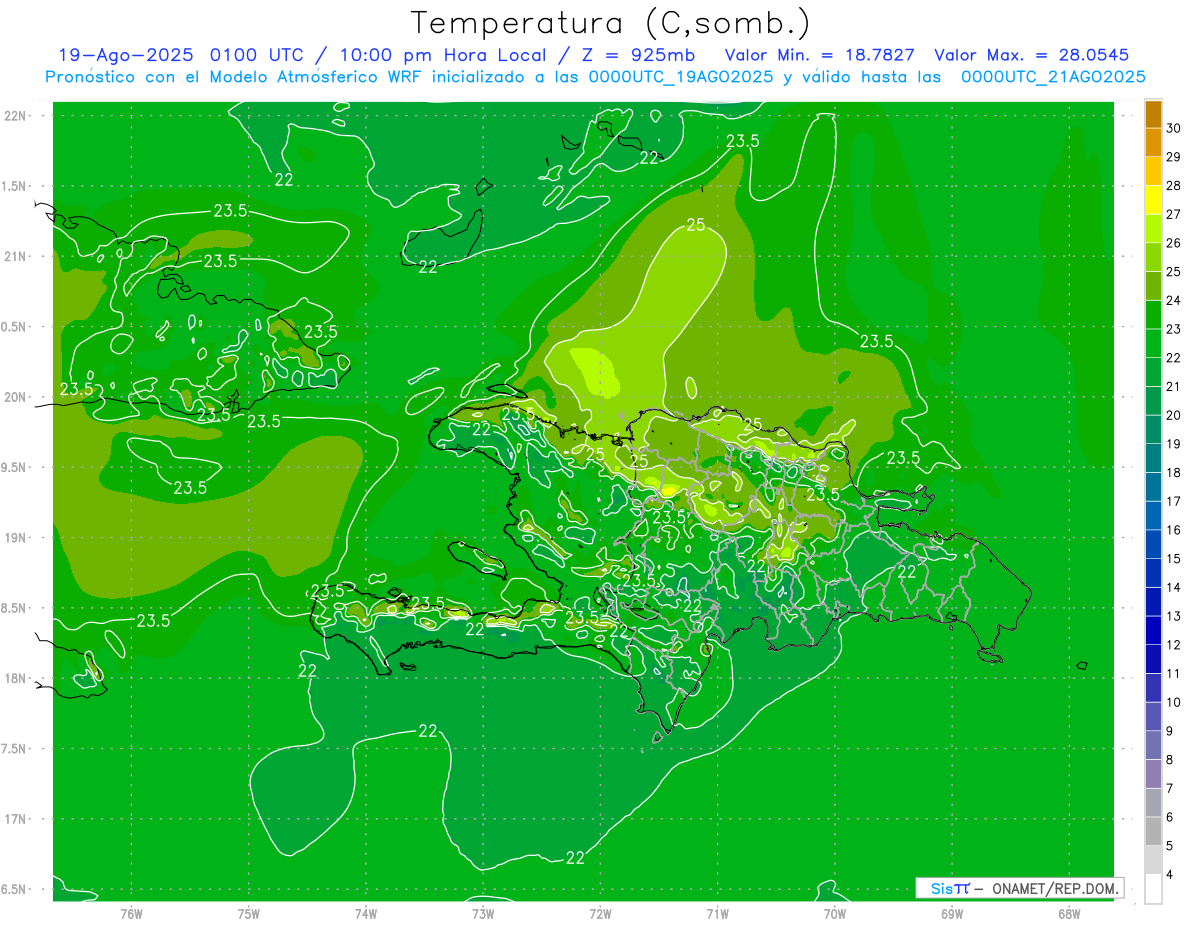The width and height of the screenshot is (1200, 927).
Task: Select the 'Z = 925mb' pressure level text
Action: coord(639,55)
